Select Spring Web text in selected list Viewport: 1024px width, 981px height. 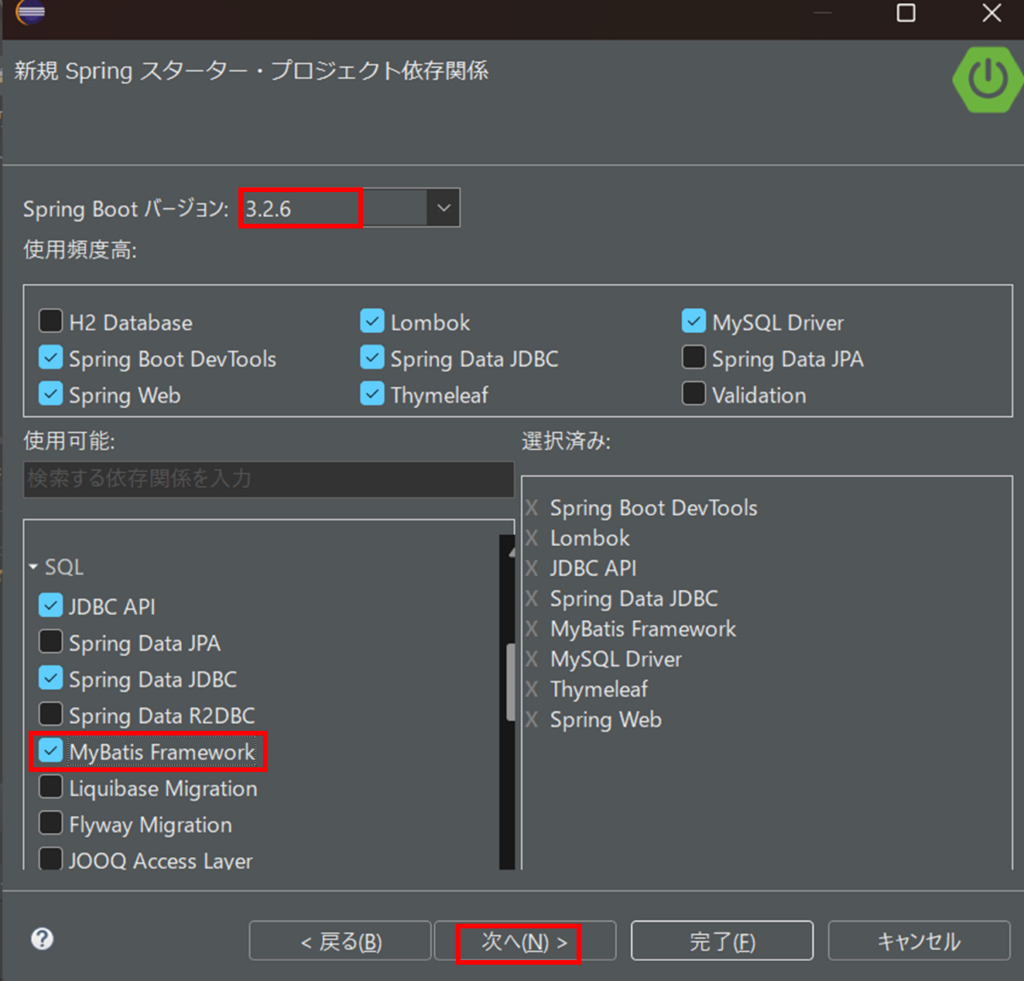click(605, 720)
